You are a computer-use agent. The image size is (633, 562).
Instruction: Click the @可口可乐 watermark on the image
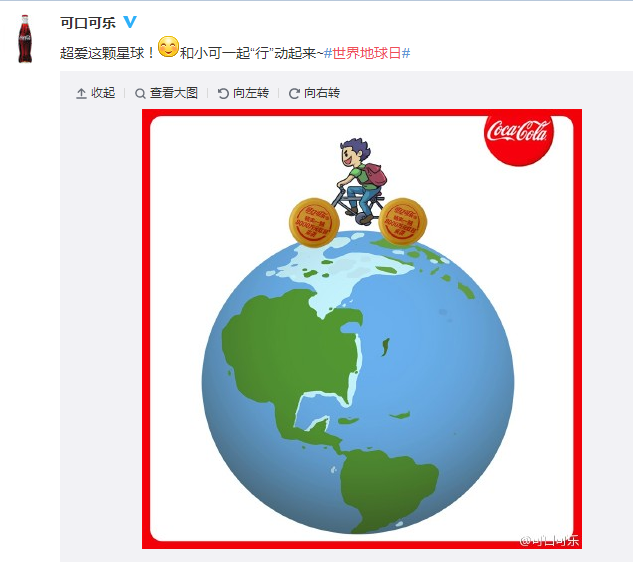549,540
